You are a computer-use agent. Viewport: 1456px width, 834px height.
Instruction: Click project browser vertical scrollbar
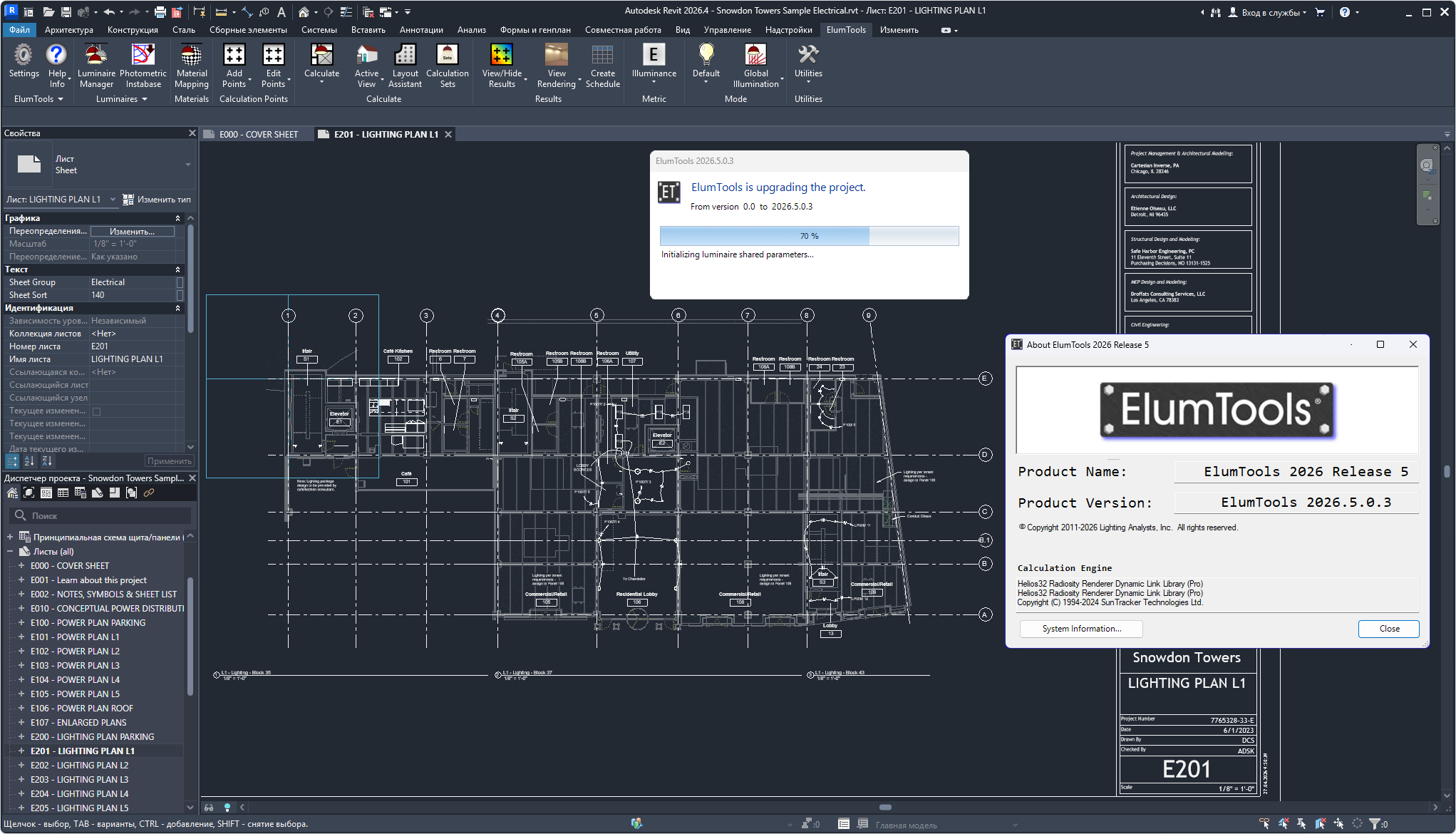pyautogui.click(x=190, y=637)
